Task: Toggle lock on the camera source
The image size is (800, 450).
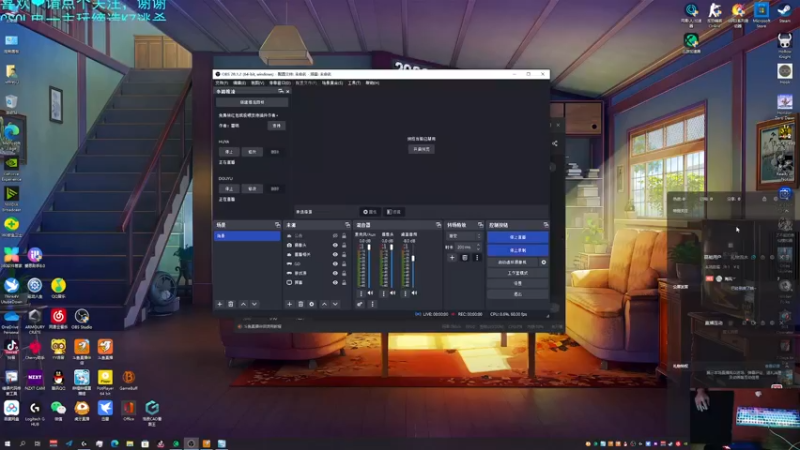Action: 344,245
